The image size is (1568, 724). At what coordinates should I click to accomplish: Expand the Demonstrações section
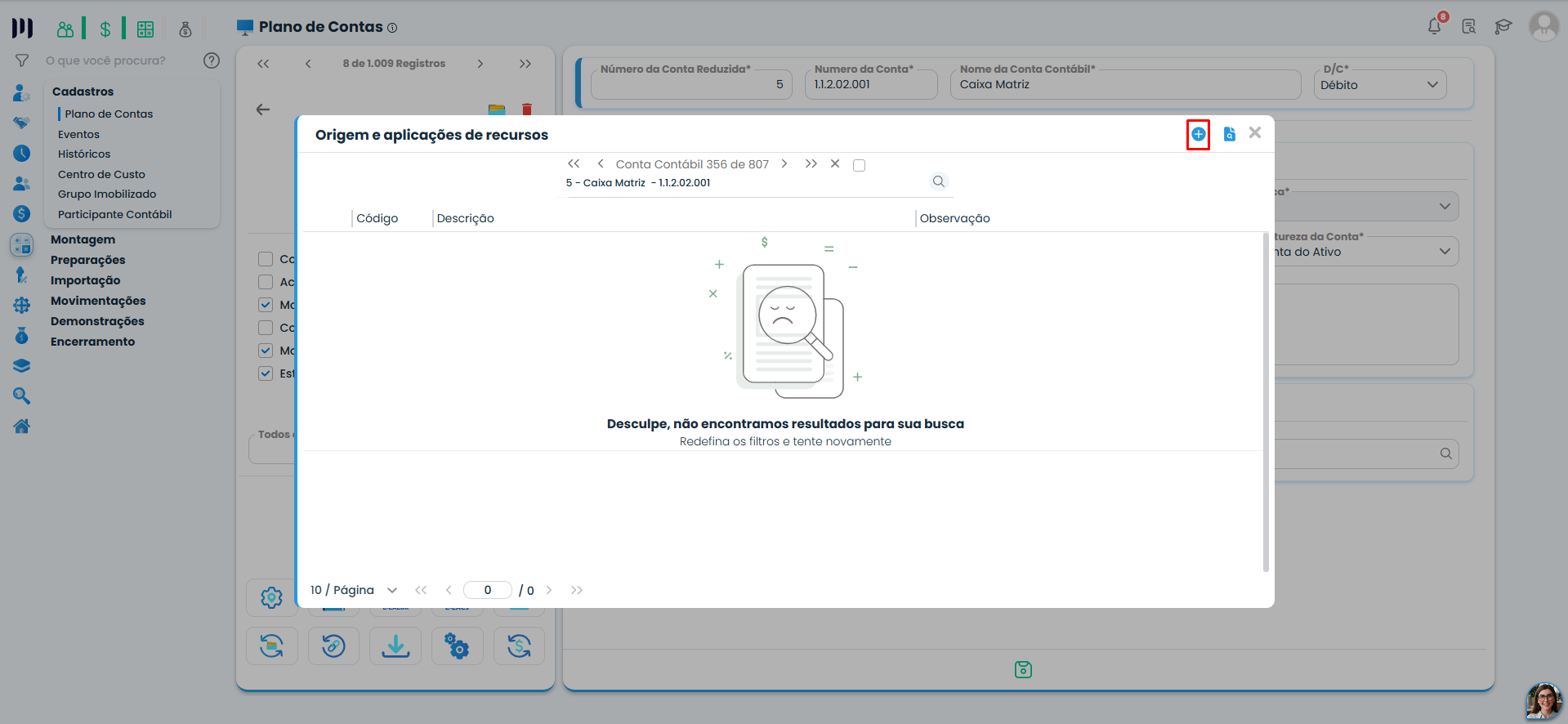pyautogui.click(x=97, y=321)
